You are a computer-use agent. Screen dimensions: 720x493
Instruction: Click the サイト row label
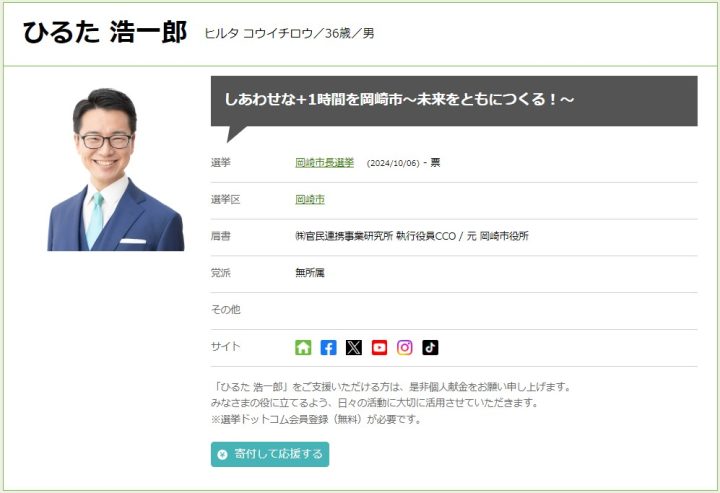tap(225, 347)
